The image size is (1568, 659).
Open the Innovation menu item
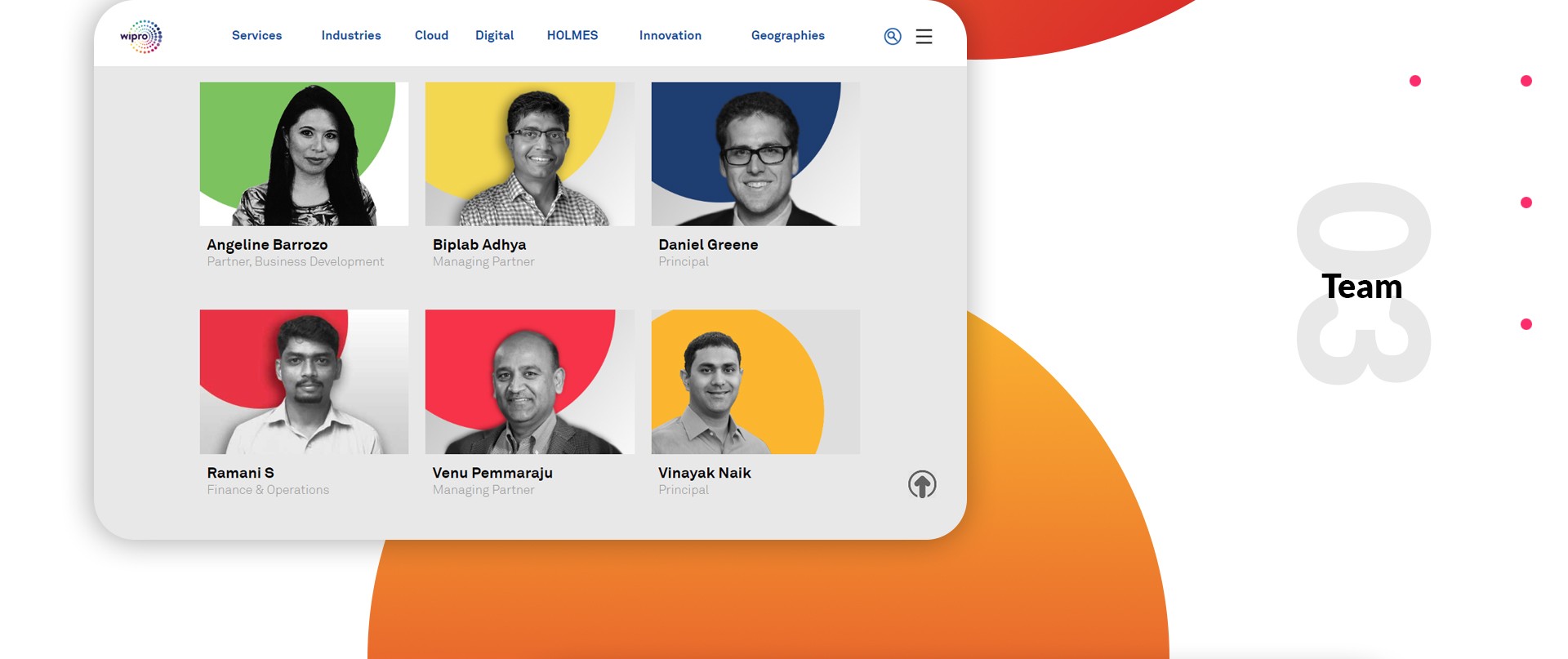tap(670, 35)
